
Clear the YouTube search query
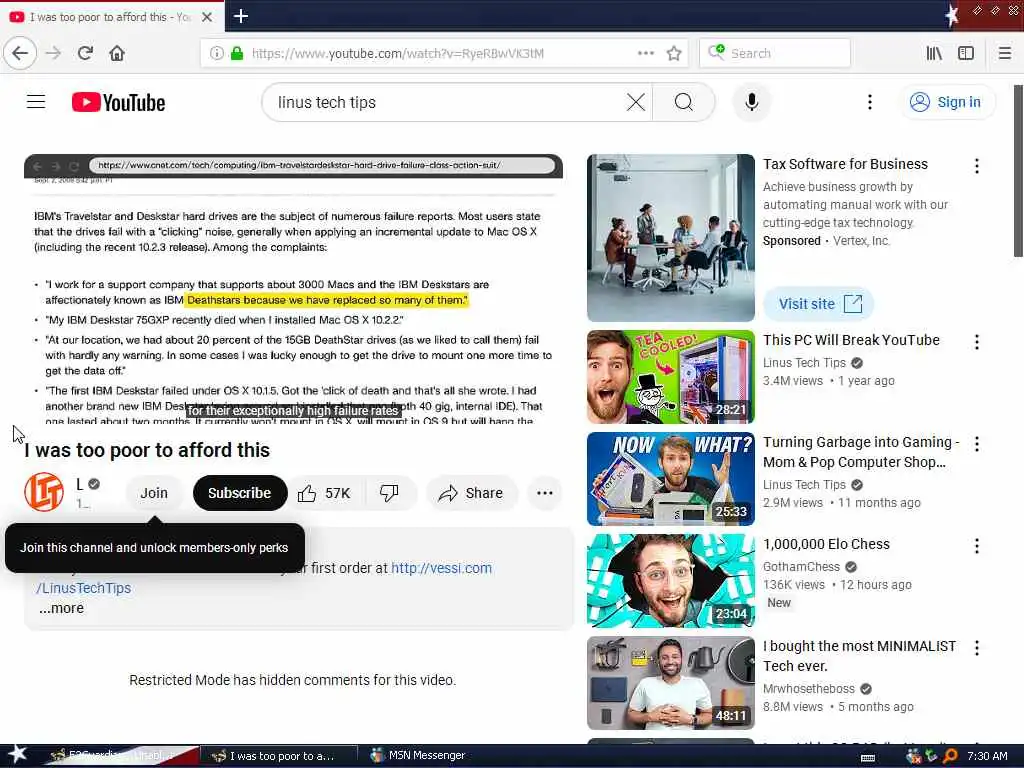635,102
